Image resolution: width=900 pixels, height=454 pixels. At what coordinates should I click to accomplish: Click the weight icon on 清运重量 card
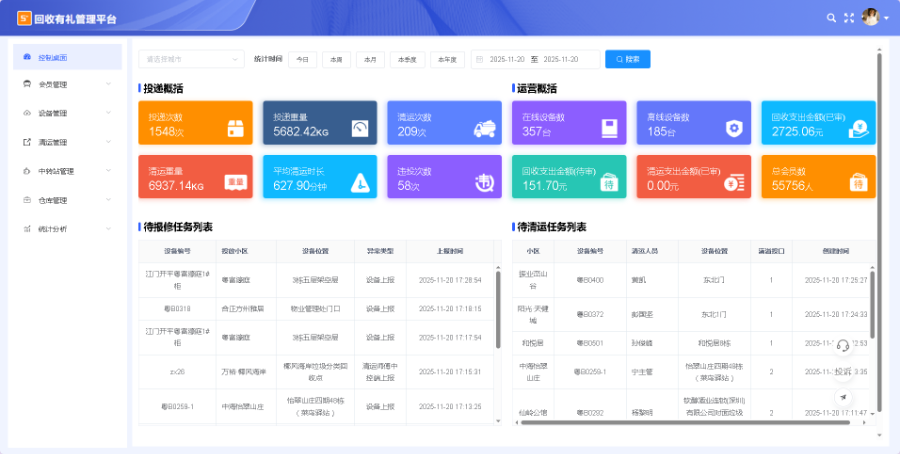236,183
